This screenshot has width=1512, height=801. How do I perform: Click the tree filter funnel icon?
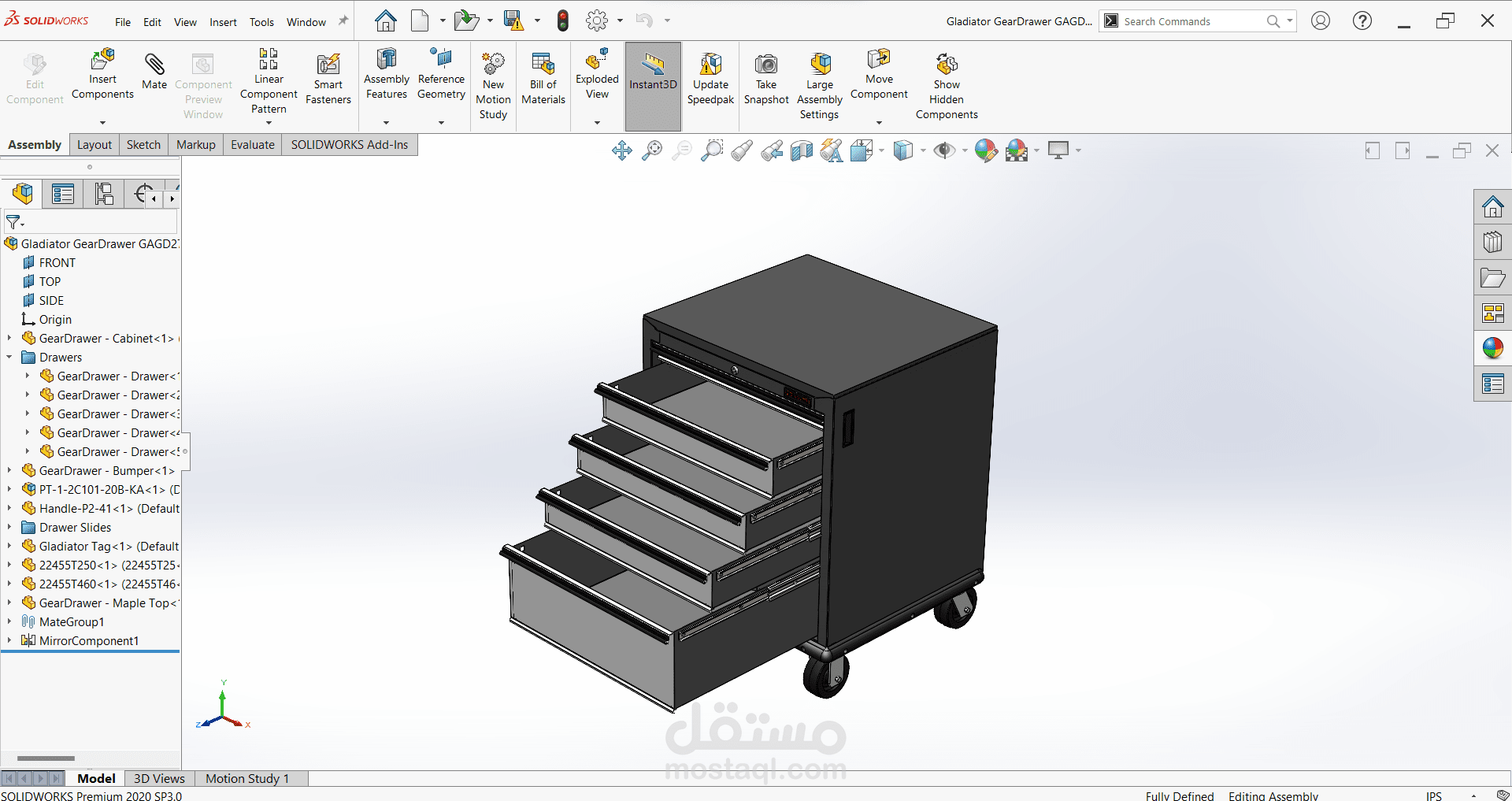(14, 223)
